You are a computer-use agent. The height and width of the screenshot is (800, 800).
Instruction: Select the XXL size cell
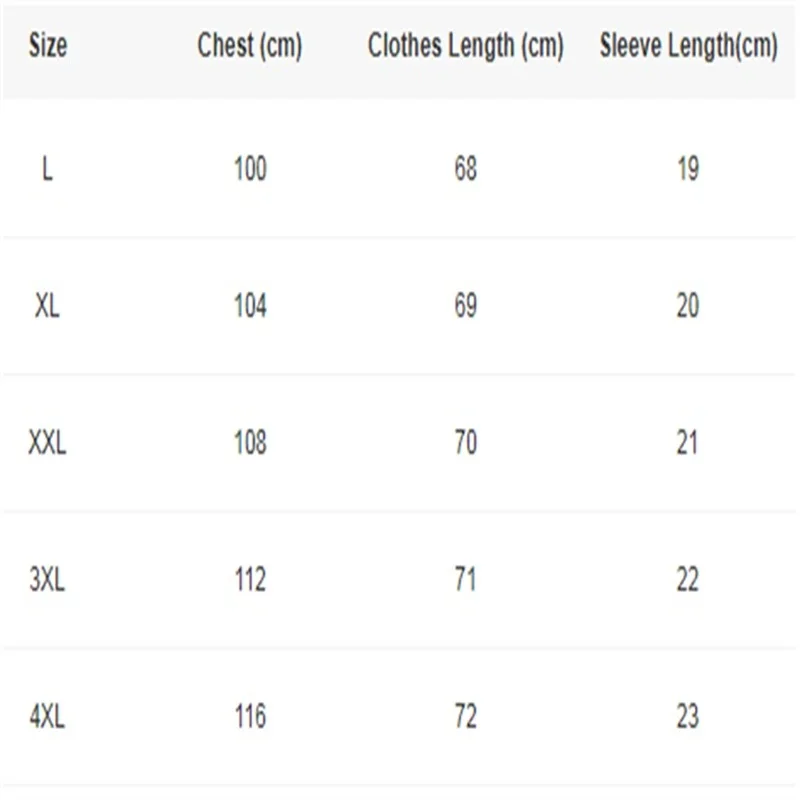(47, 442)
